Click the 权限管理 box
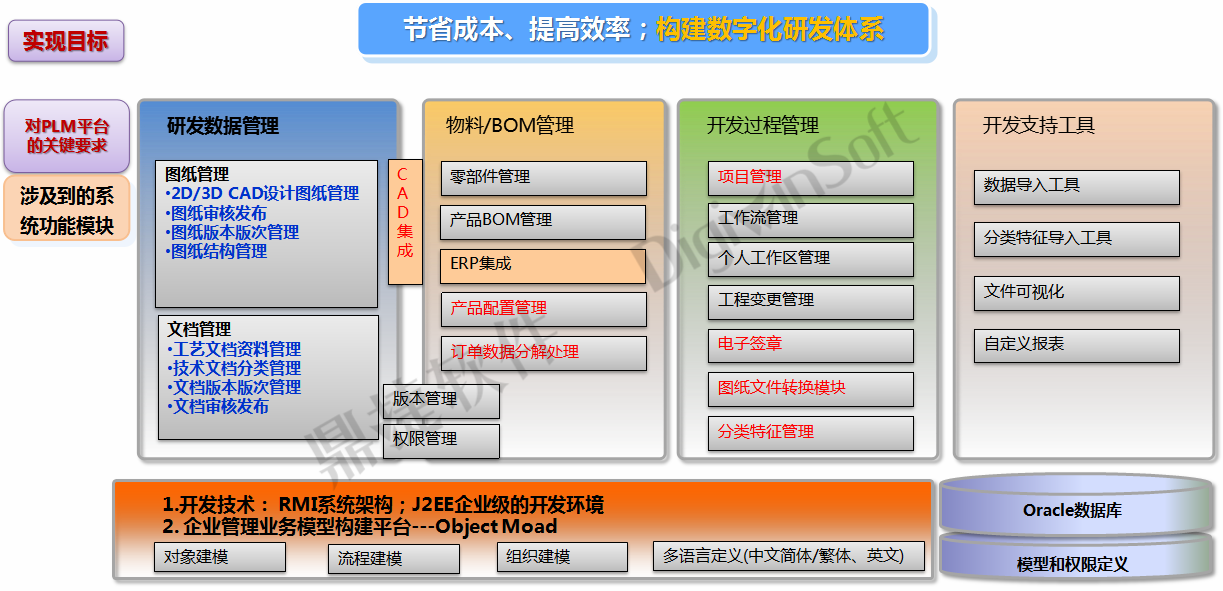Screen dimensions: 1223x591 pyautogui.click(x=441, y=440)
